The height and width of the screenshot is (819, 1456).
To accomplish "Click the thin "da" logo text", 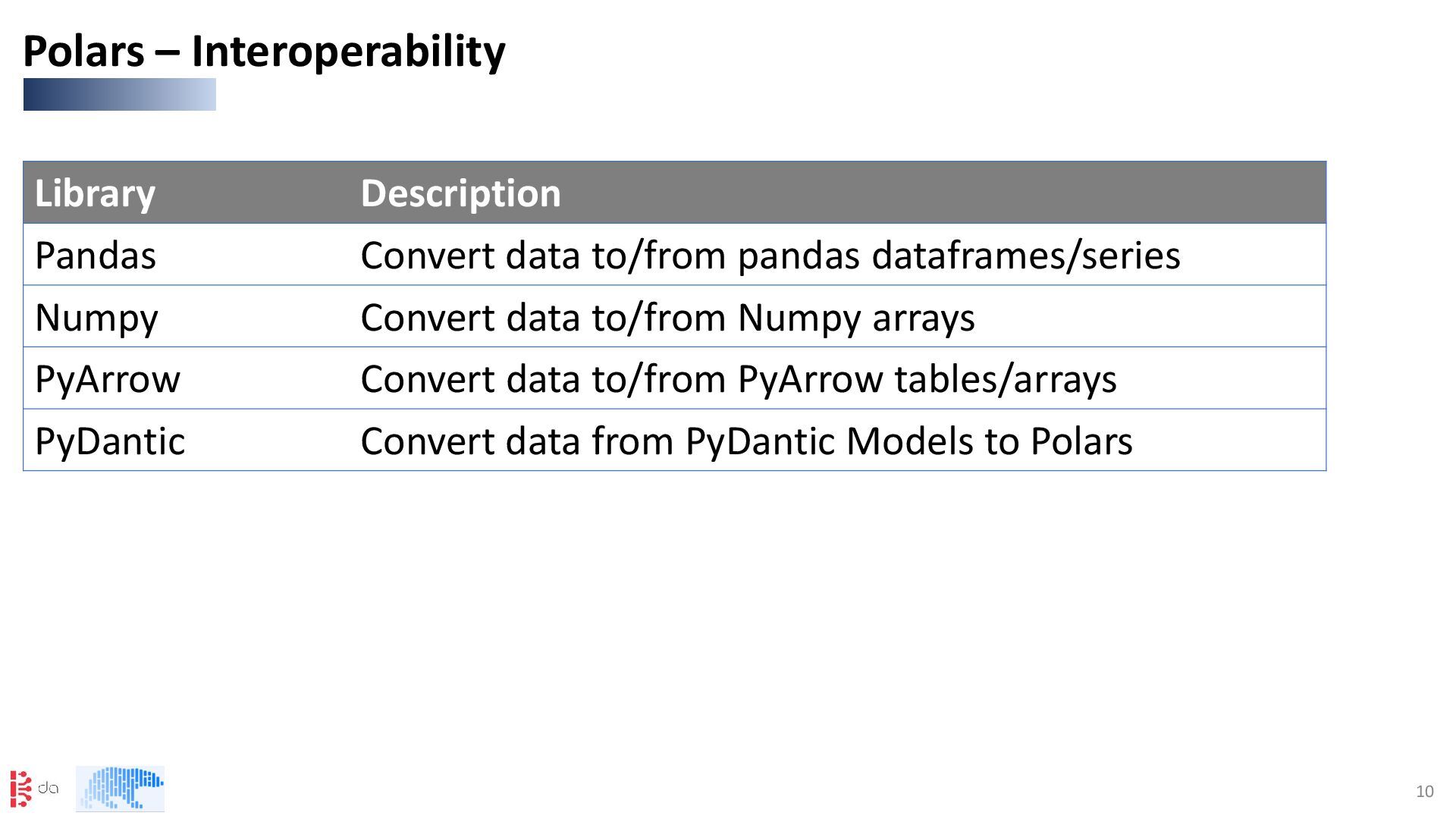I will coord(49,788).
